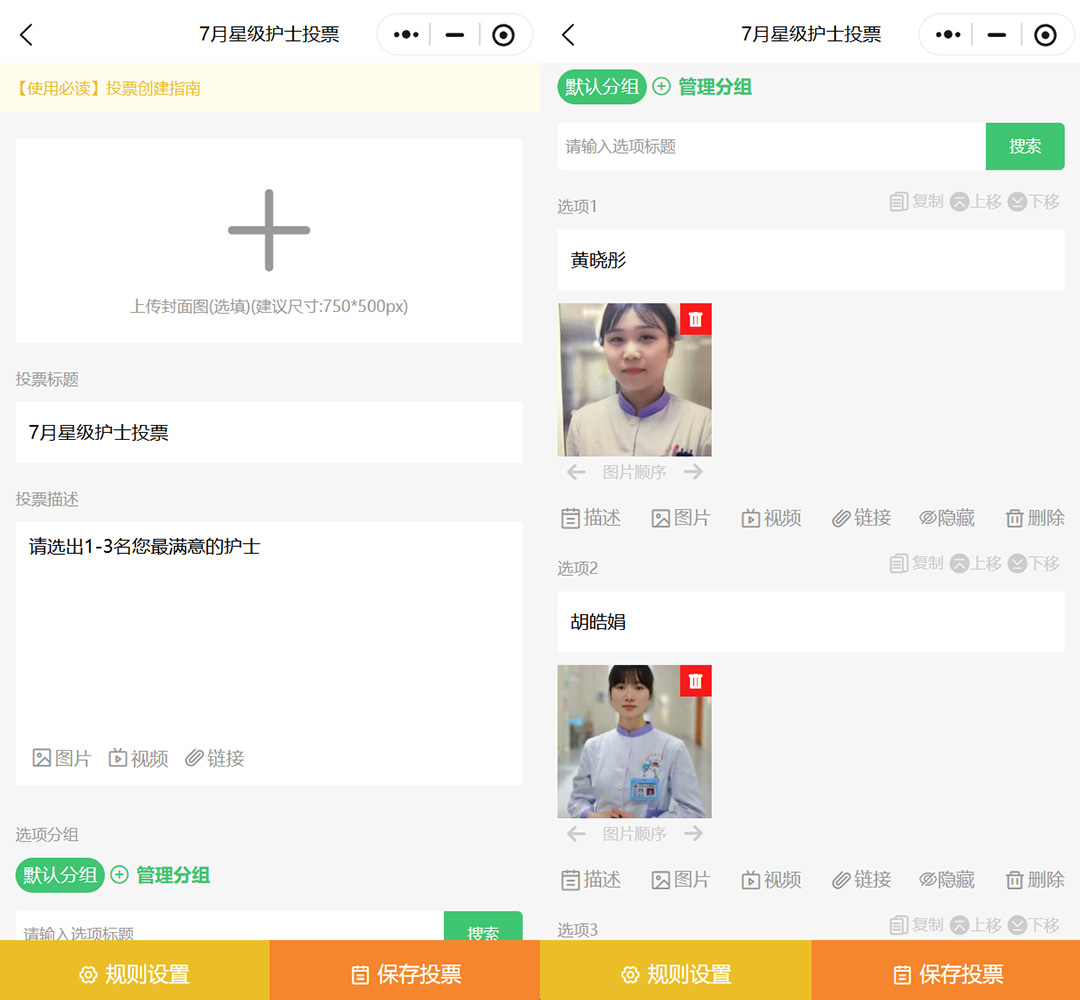Copy 选项2 with its 复制 button
Viewport: 1080px width, 1000px height.
click(916, 563)
